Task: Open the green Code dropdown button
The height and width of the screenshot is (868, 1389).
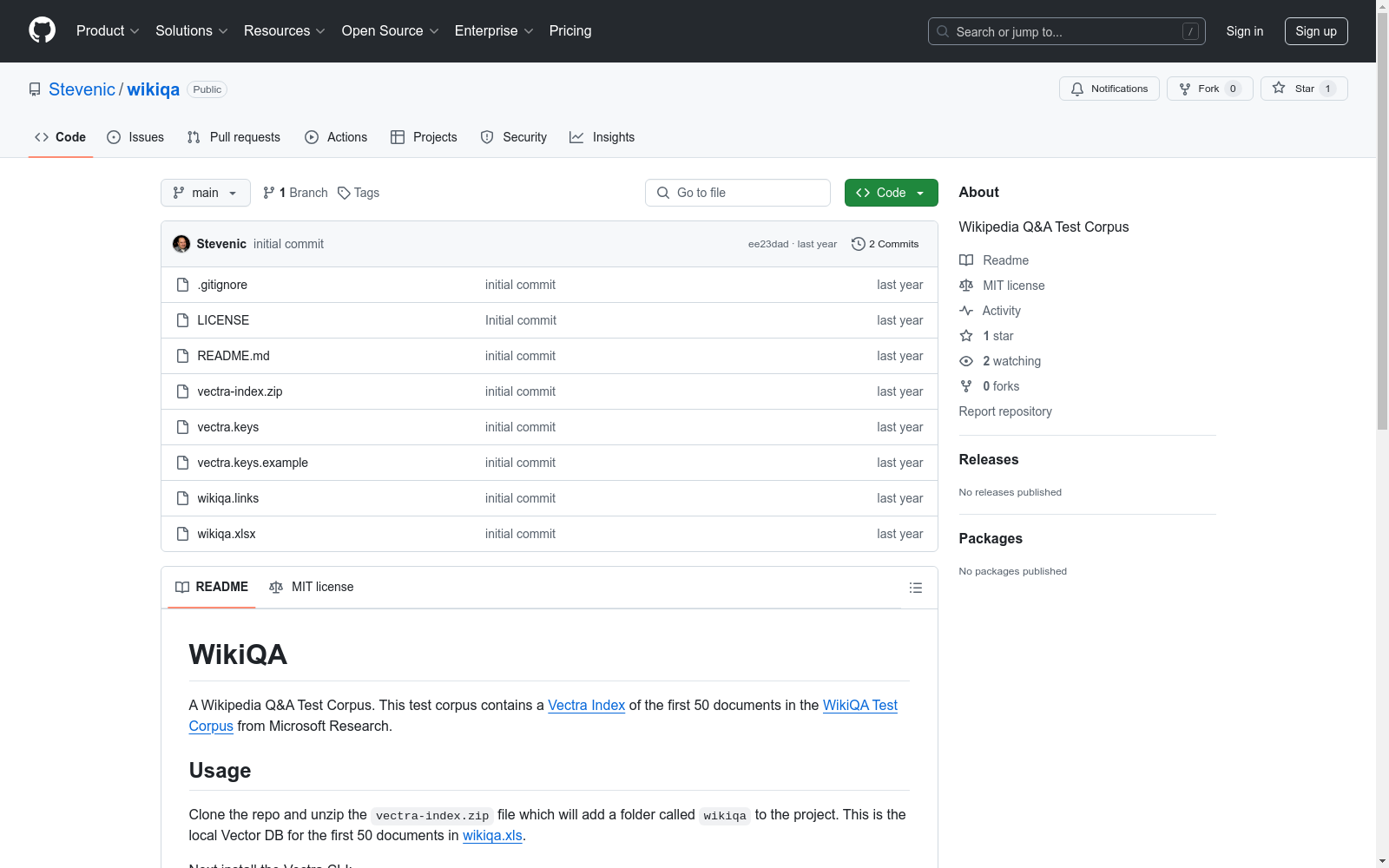Action: coord(891,193)
